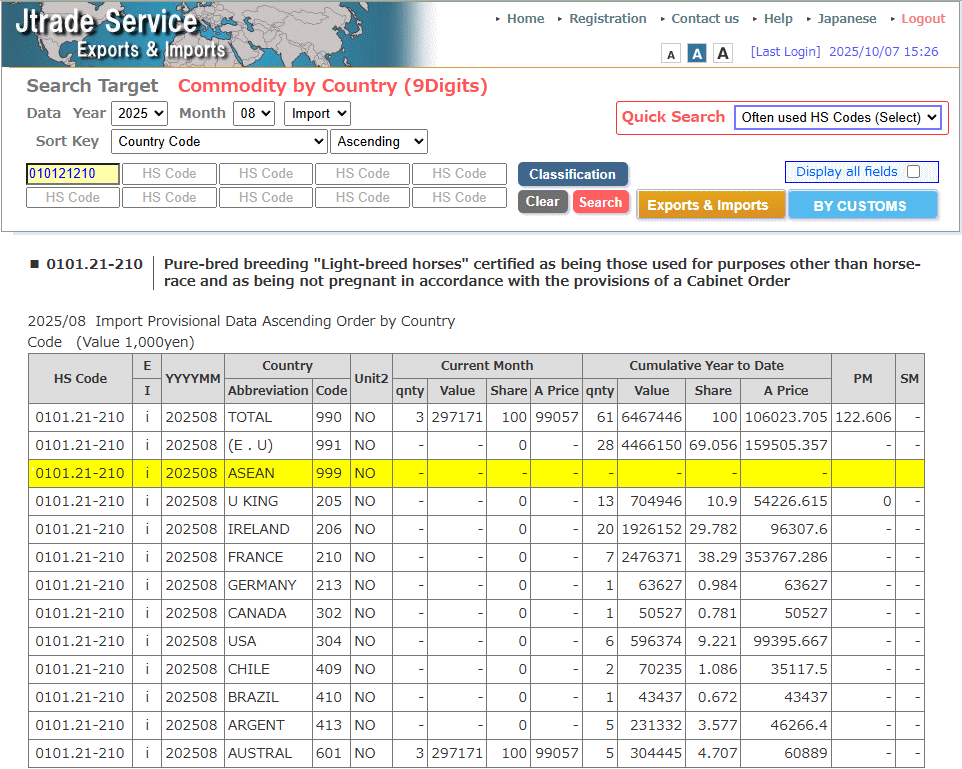This screenshot has width=962, height=769.
Task: Open Contact us page
Action: pyautogui.click(x=705, y=19)
